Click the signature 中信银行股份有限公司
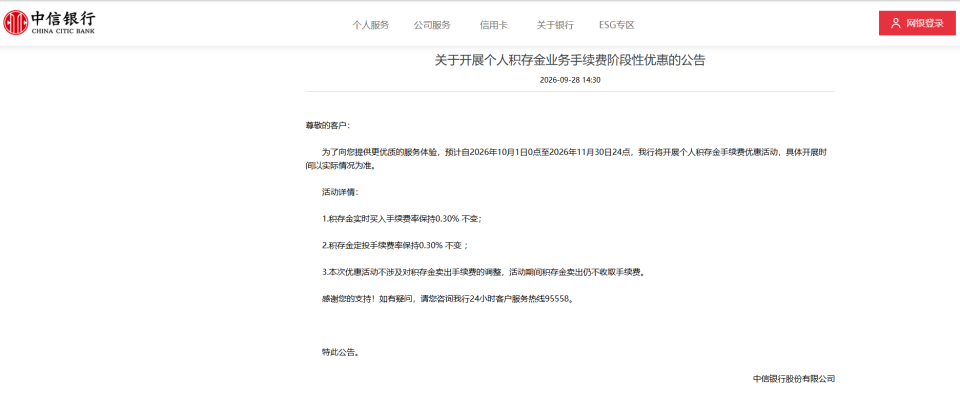The height and width of the screenshot is (399, 960). (794, 379)
